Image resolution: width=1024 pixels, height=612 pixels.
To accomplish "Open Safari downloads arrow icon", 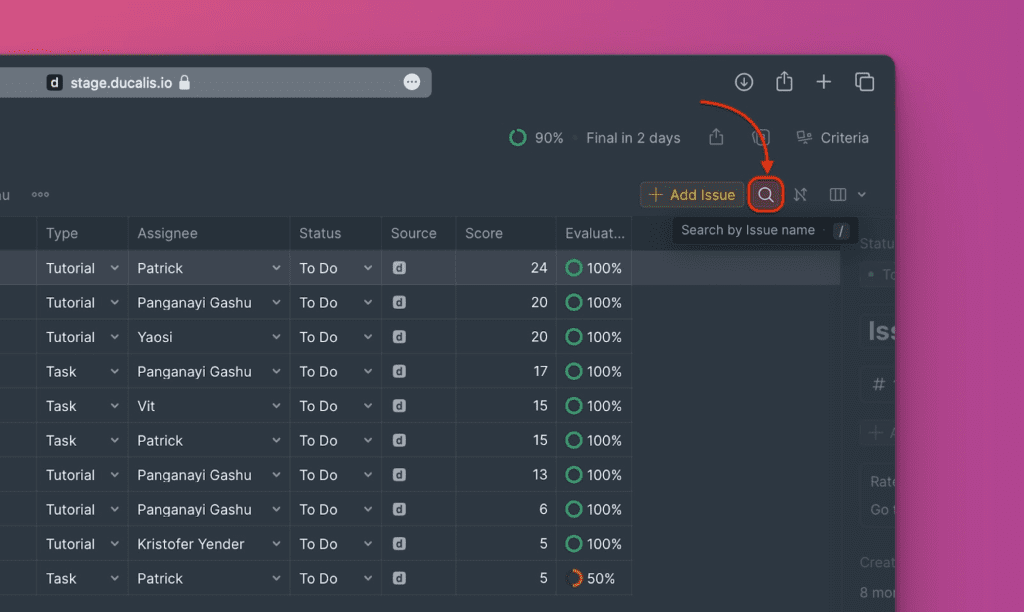I will pos(744,82).
